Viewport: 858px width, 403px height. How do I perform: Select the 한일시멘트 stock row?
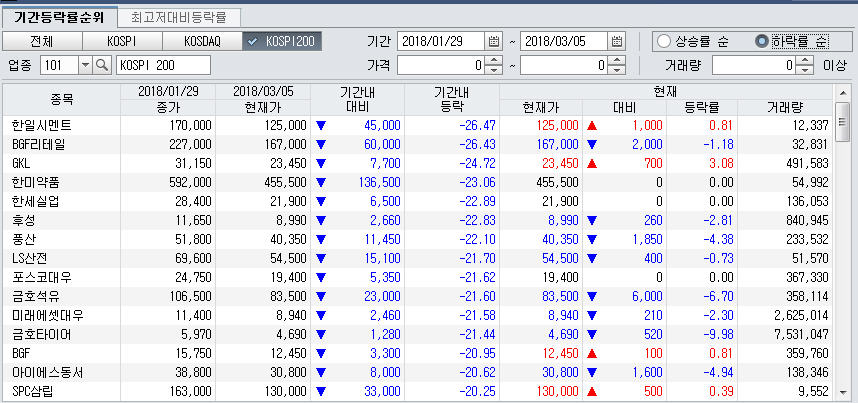418,125
